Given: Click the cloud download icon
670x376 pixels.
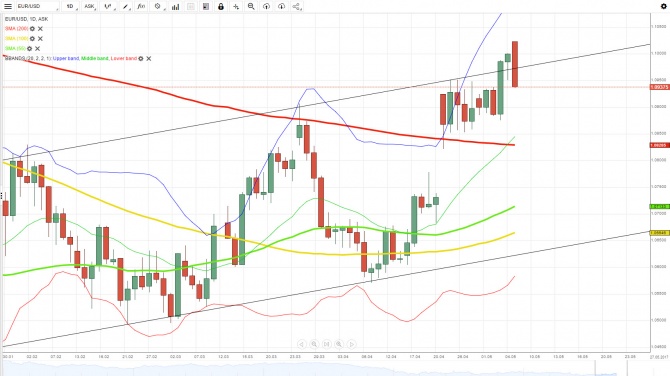Looking at the screenshot, I should coord(281,6).
